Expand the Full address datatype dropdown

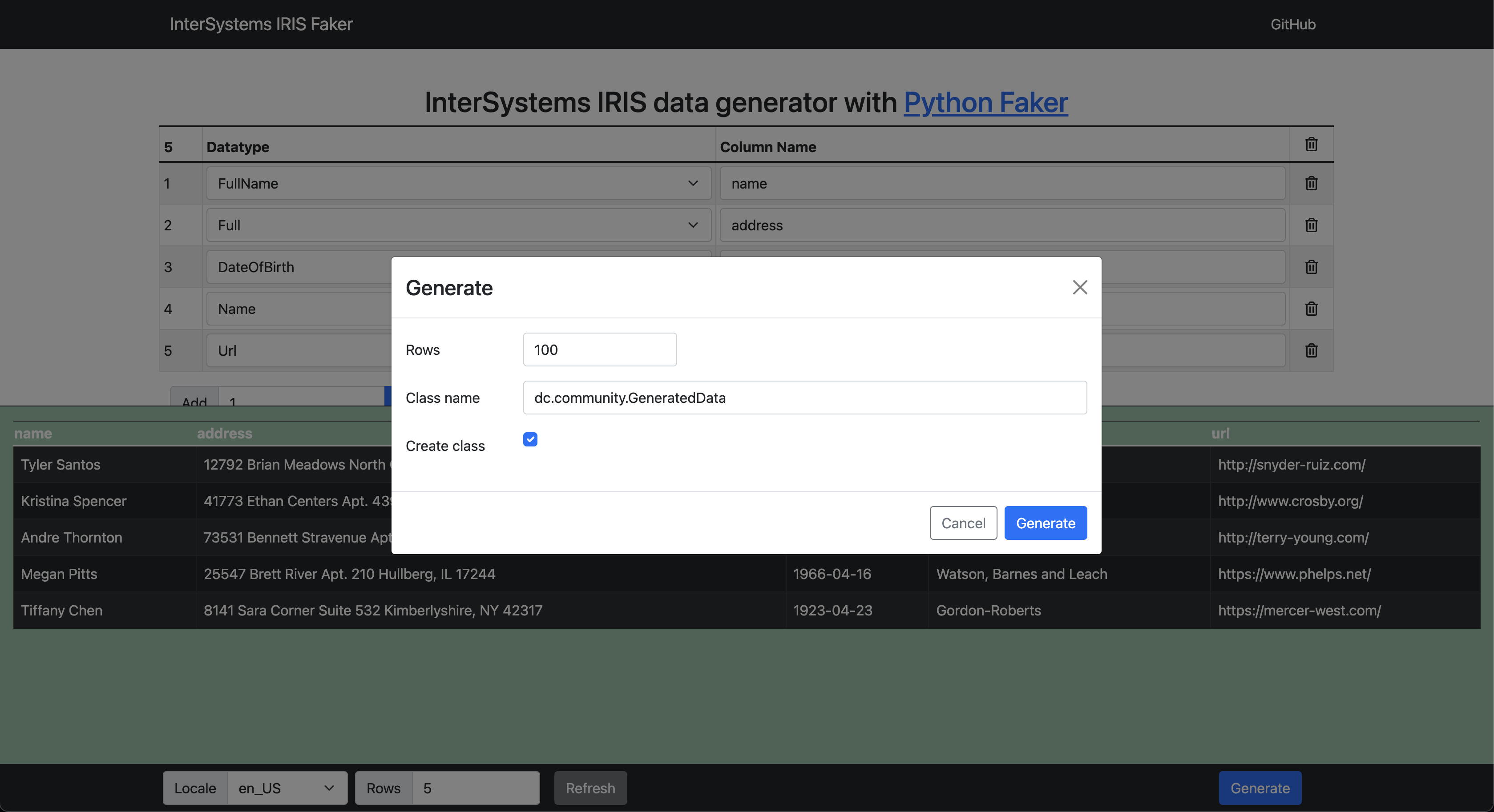(458, 225)
